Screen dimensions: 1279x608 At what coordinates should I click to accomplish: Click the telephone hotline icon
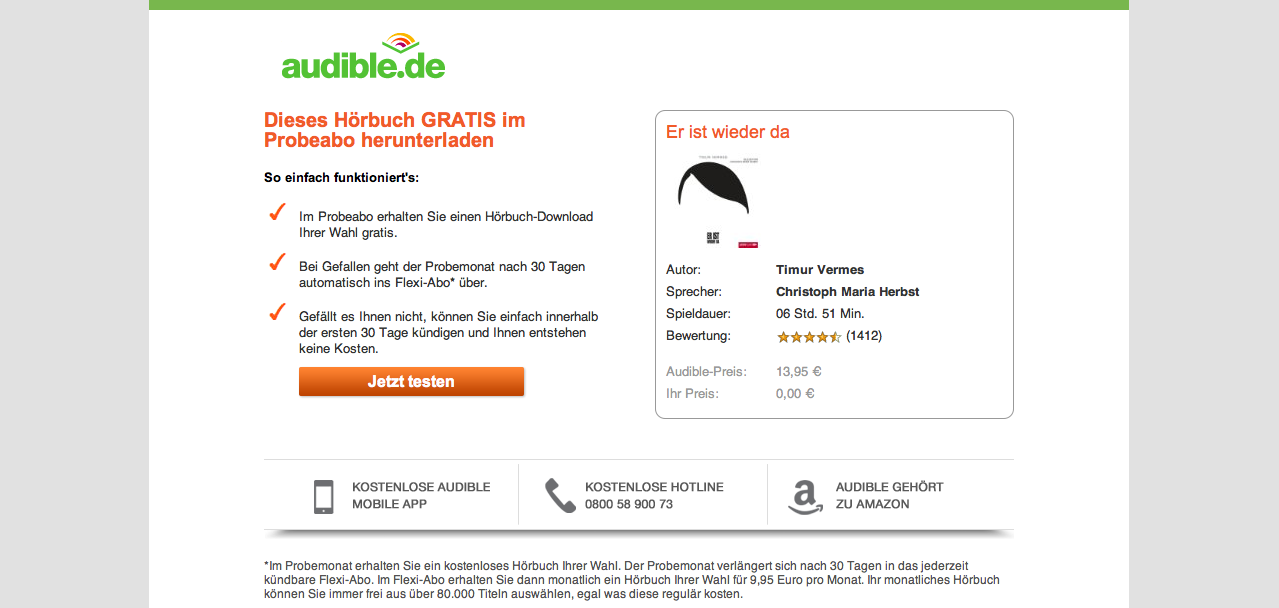pos(559,495)
